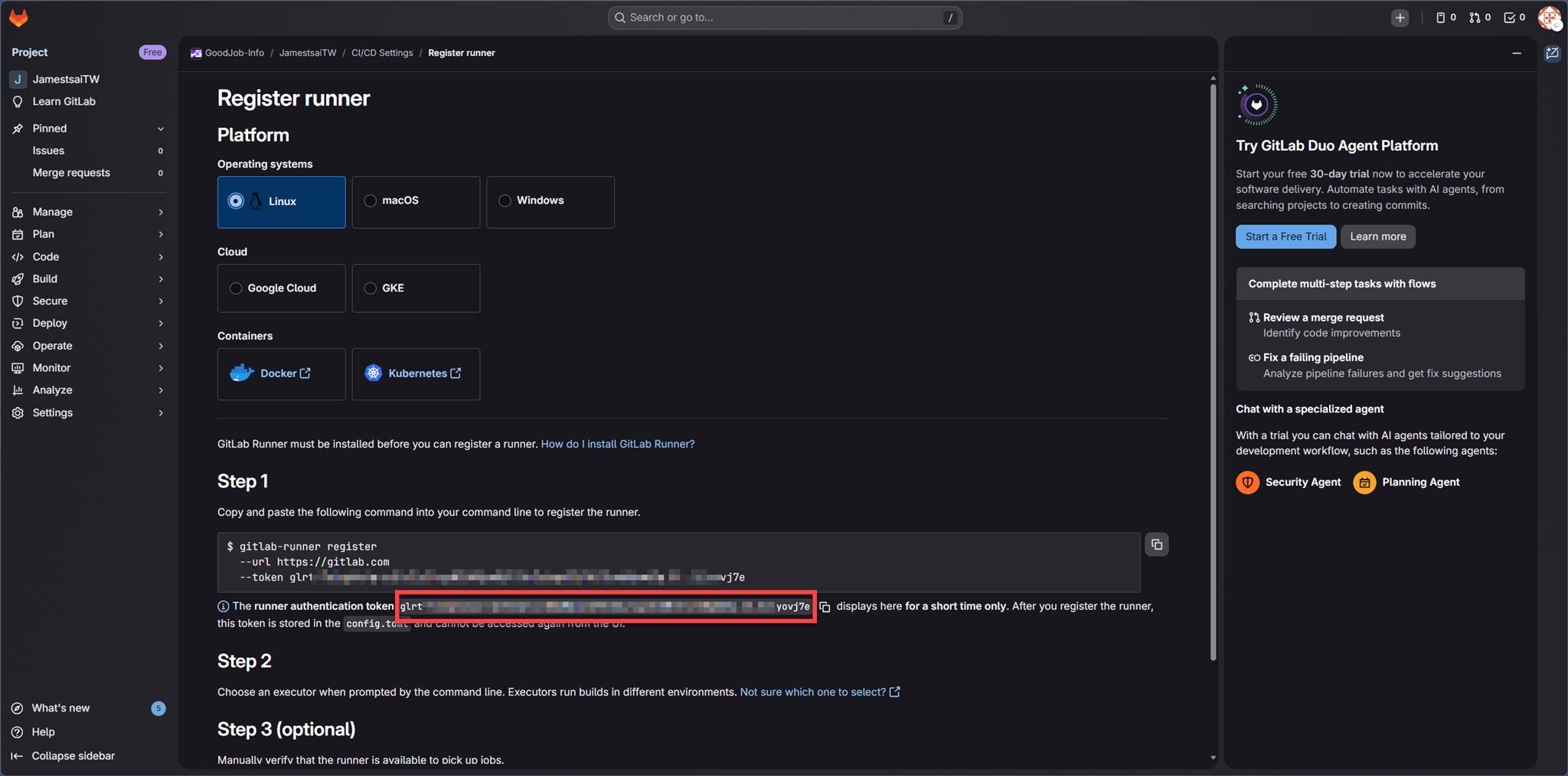Open assigned issues counter icon
This screenshot has width=1568, height=776.
point(1445,18)
